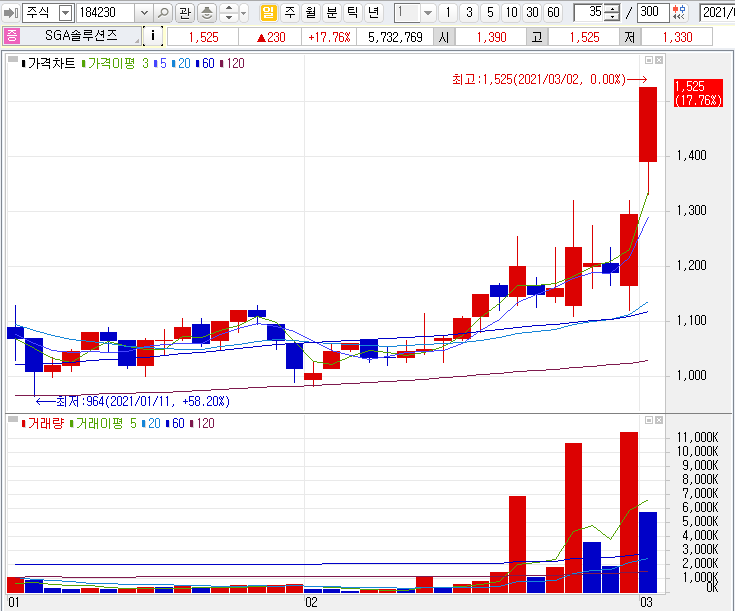Select the 분 (minute) chart period

coord(332,12)
